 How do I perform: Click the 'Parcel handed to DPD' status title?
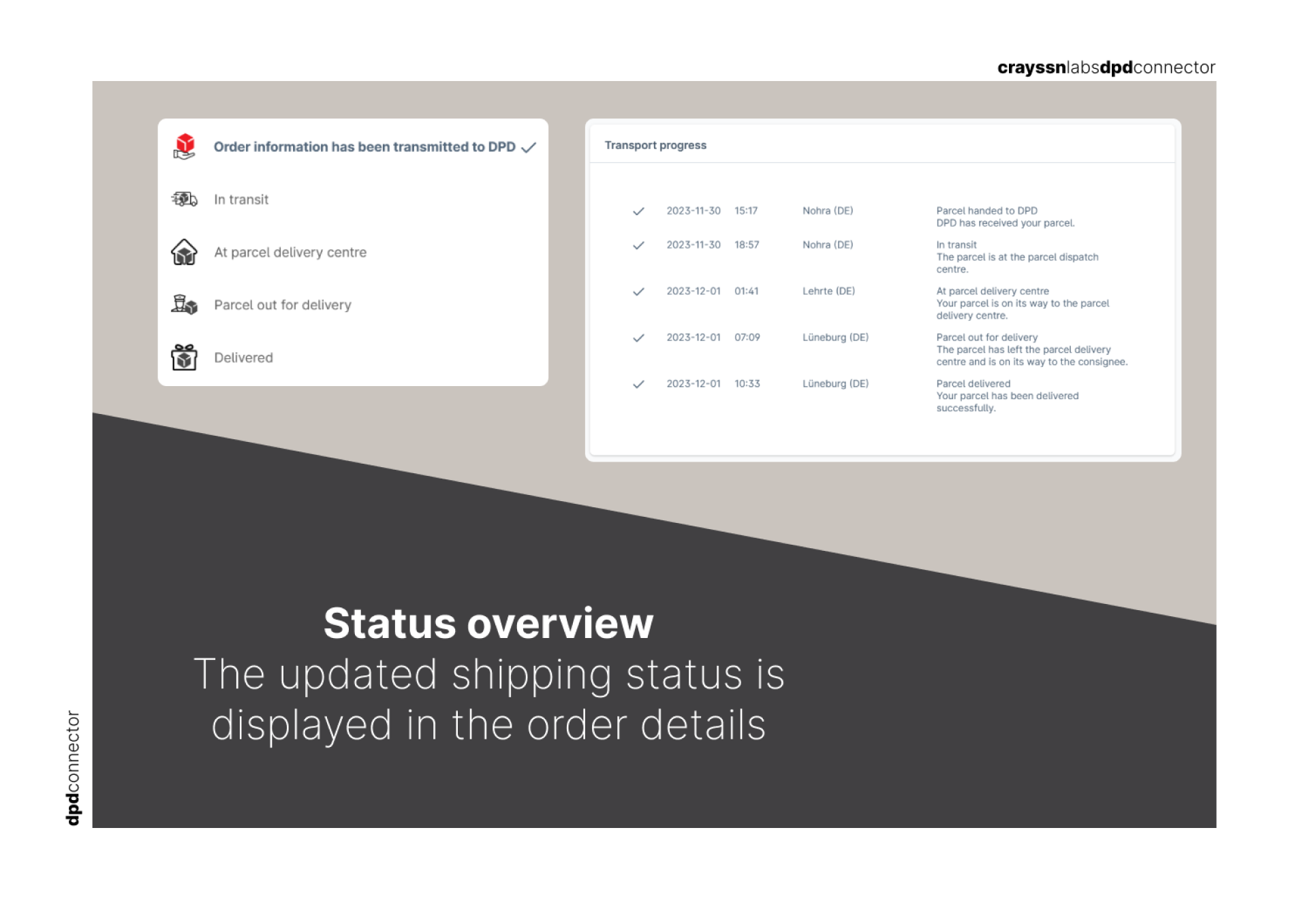click(986, 210)
